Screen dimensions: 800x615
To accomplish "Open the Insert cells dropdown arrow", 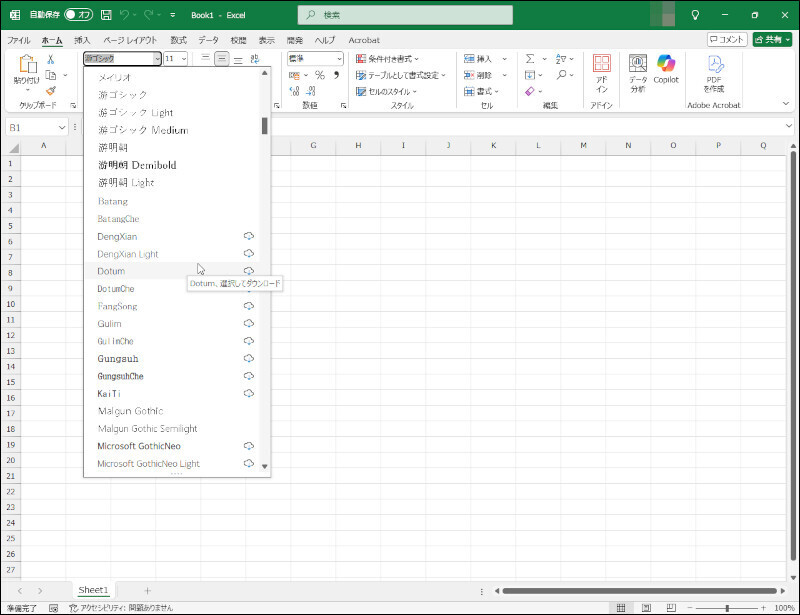I will 505,59.
